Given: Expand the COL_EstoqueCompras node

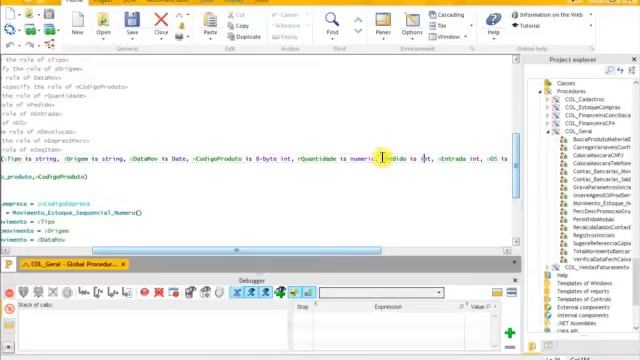Looking at the screenshot, I should coord(547,107).
